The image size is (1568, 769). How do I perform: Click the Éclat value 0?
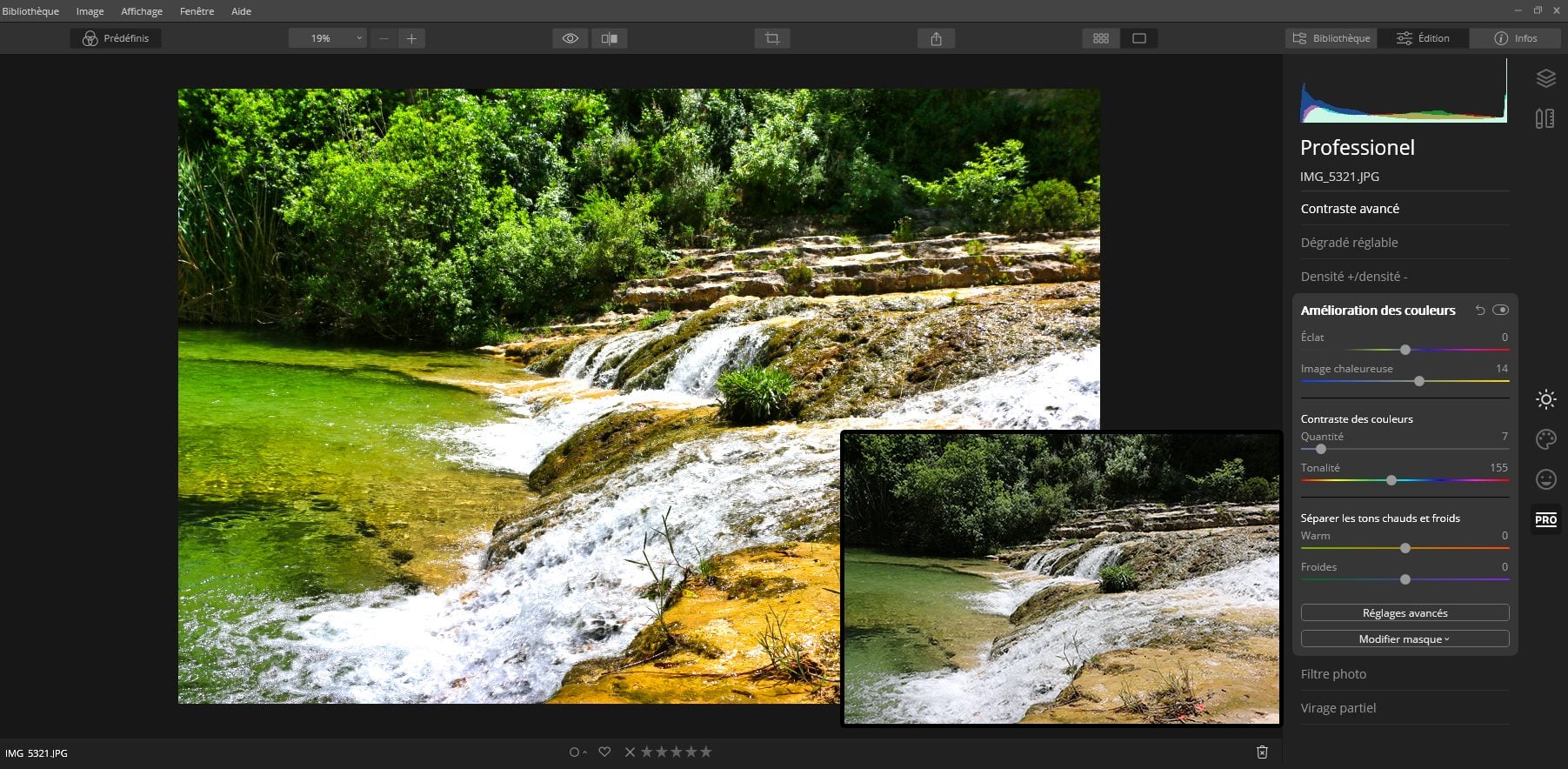[1505, 338]
